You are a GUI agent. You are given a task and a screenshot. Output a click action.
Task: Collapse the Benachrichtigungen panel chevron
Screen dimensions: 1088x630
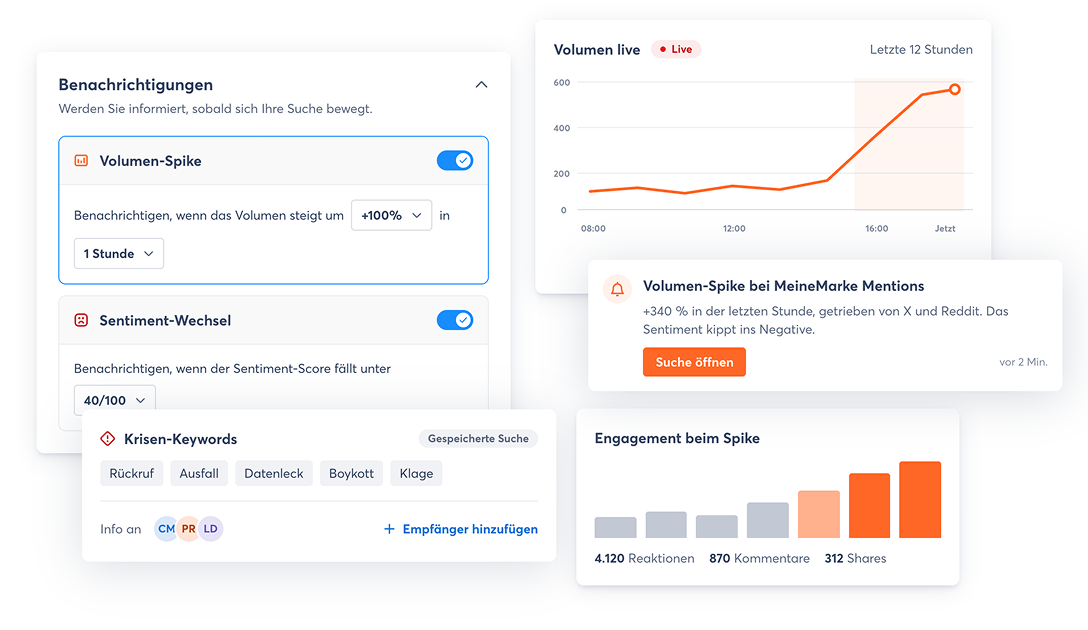click(481, 85)
